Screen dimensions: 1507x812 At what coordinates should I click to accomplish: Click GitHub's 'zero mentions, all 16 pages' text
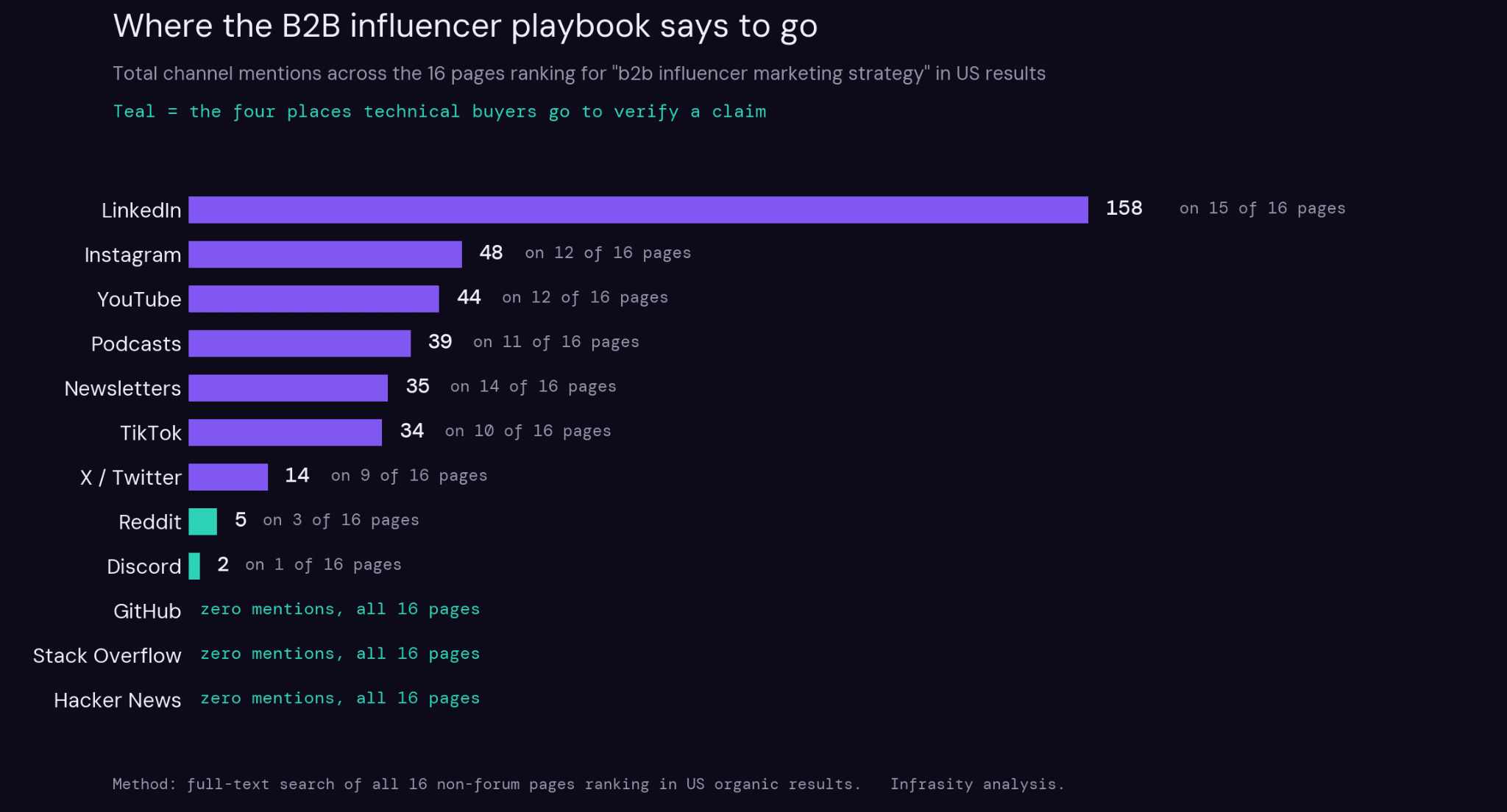[x=340, y=610]
